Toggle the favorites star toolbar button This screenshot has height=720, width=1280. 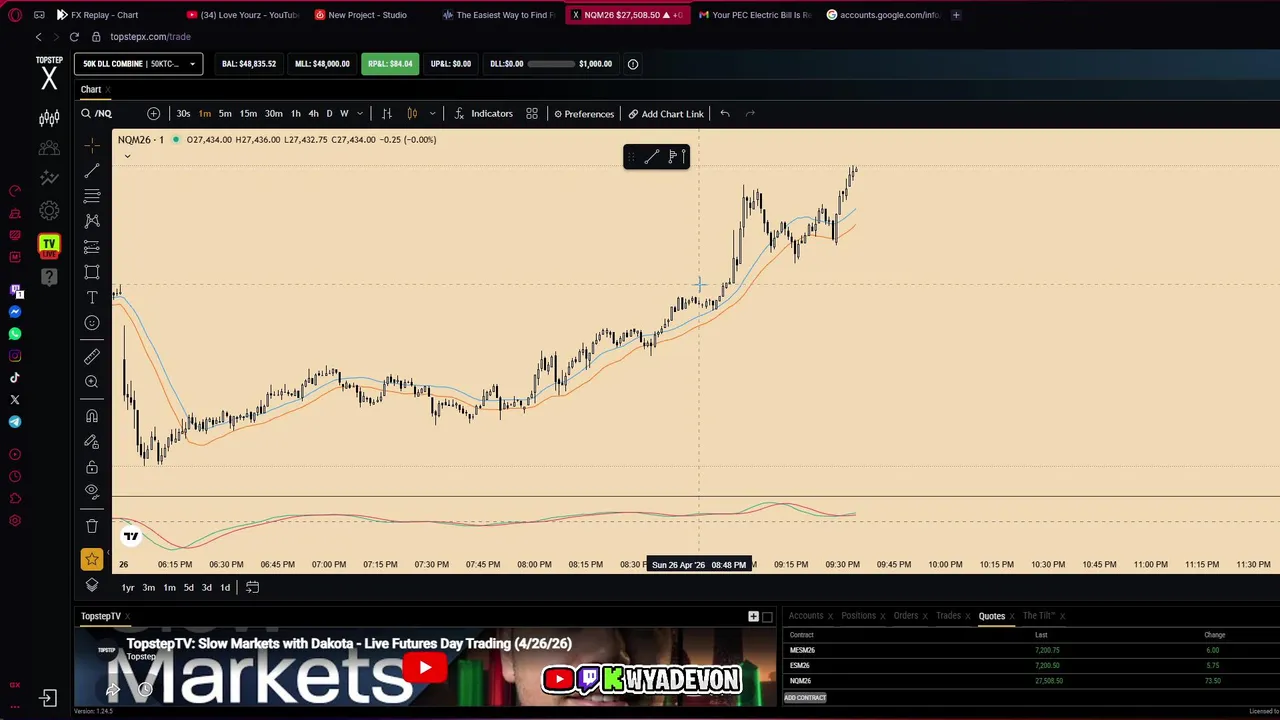(x=92, y=560)
